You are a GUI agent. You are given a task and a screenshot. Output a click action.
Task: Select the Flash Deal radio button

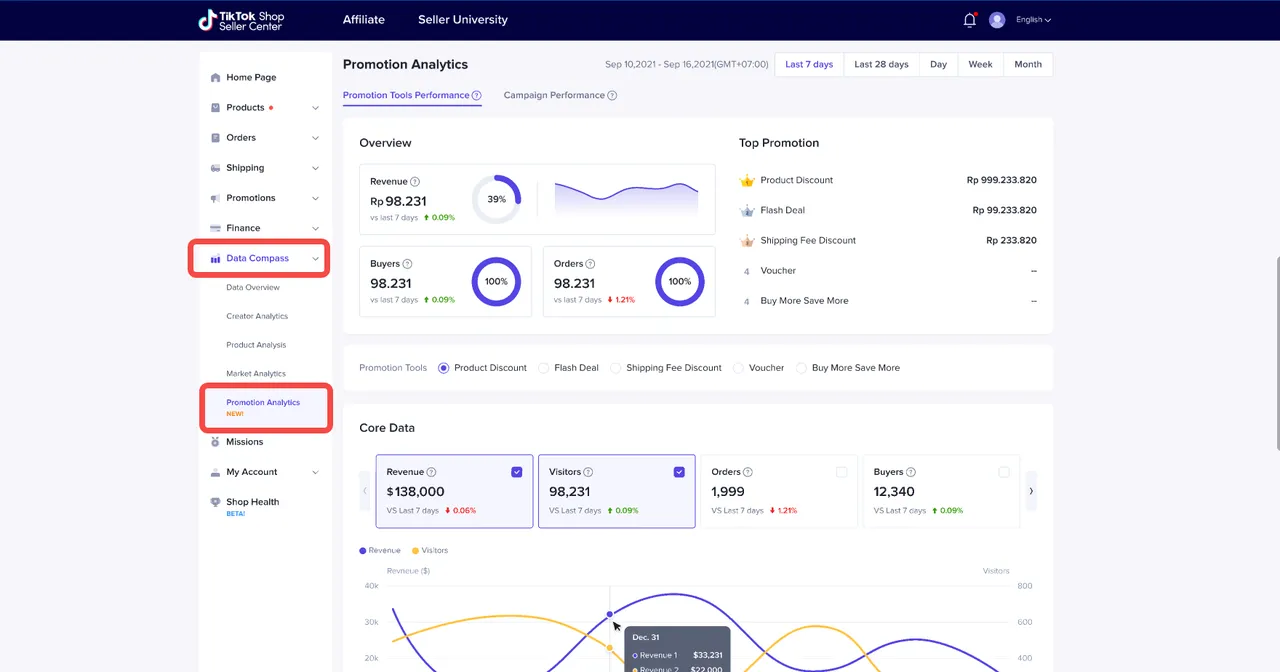tap(544, 368)
